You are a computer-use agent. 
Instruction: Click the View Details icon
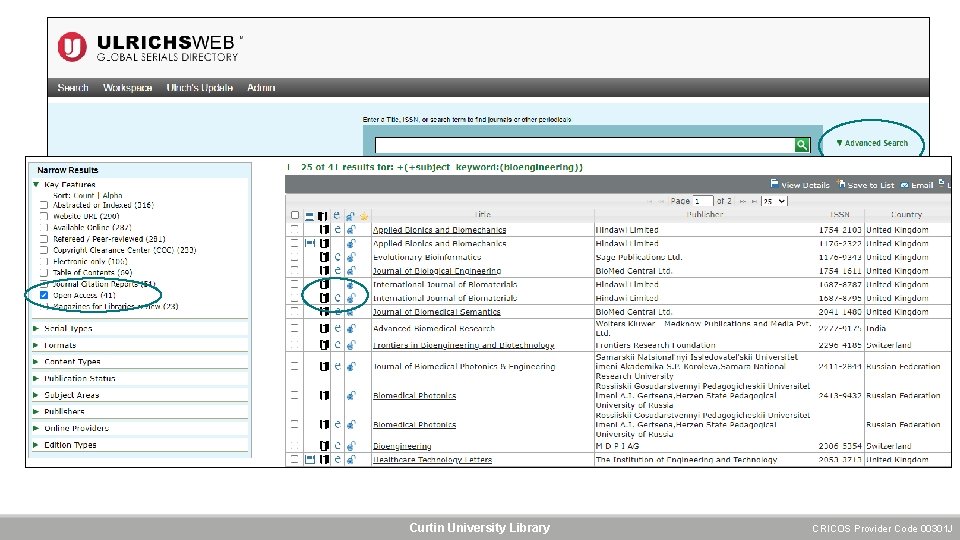[774, 184]
